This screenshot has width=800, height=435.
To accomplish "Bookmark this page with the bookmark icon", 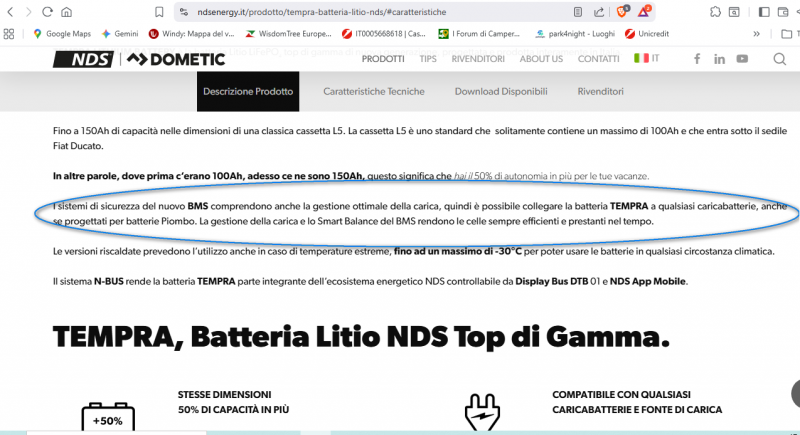I will point(159,12).
